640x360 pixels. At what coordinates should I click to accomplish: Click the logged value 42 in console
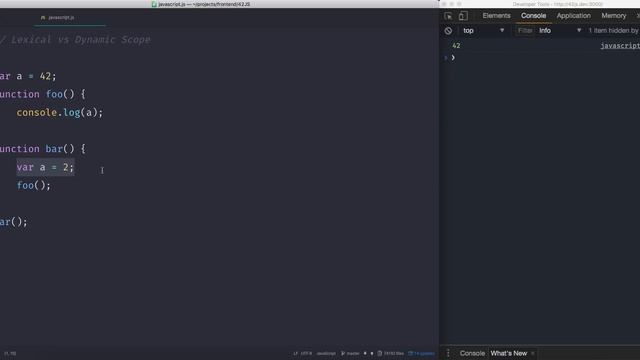coord(456,46)
